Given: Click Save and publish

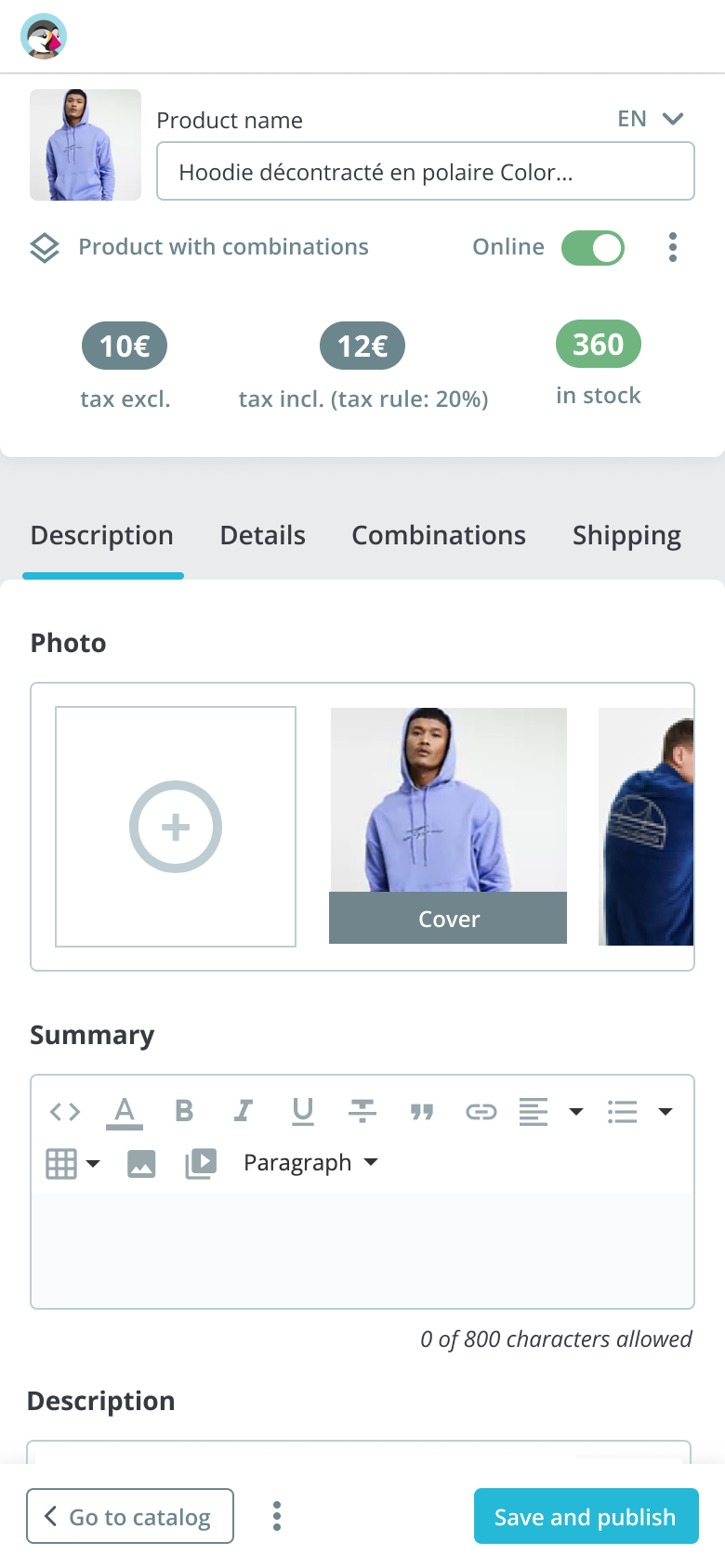Looking at the screenshot, I should (585, 1516).
